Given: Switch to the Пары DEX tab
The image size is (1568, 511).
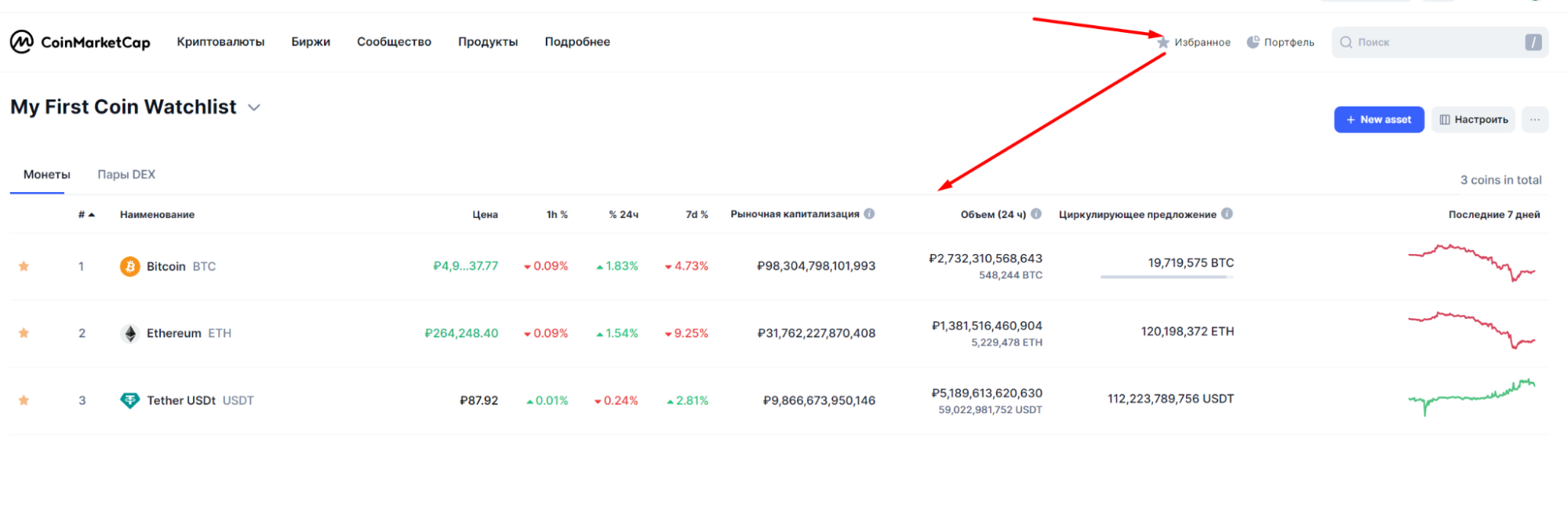Looking at the screenshot, I should (x=126, y=175).
